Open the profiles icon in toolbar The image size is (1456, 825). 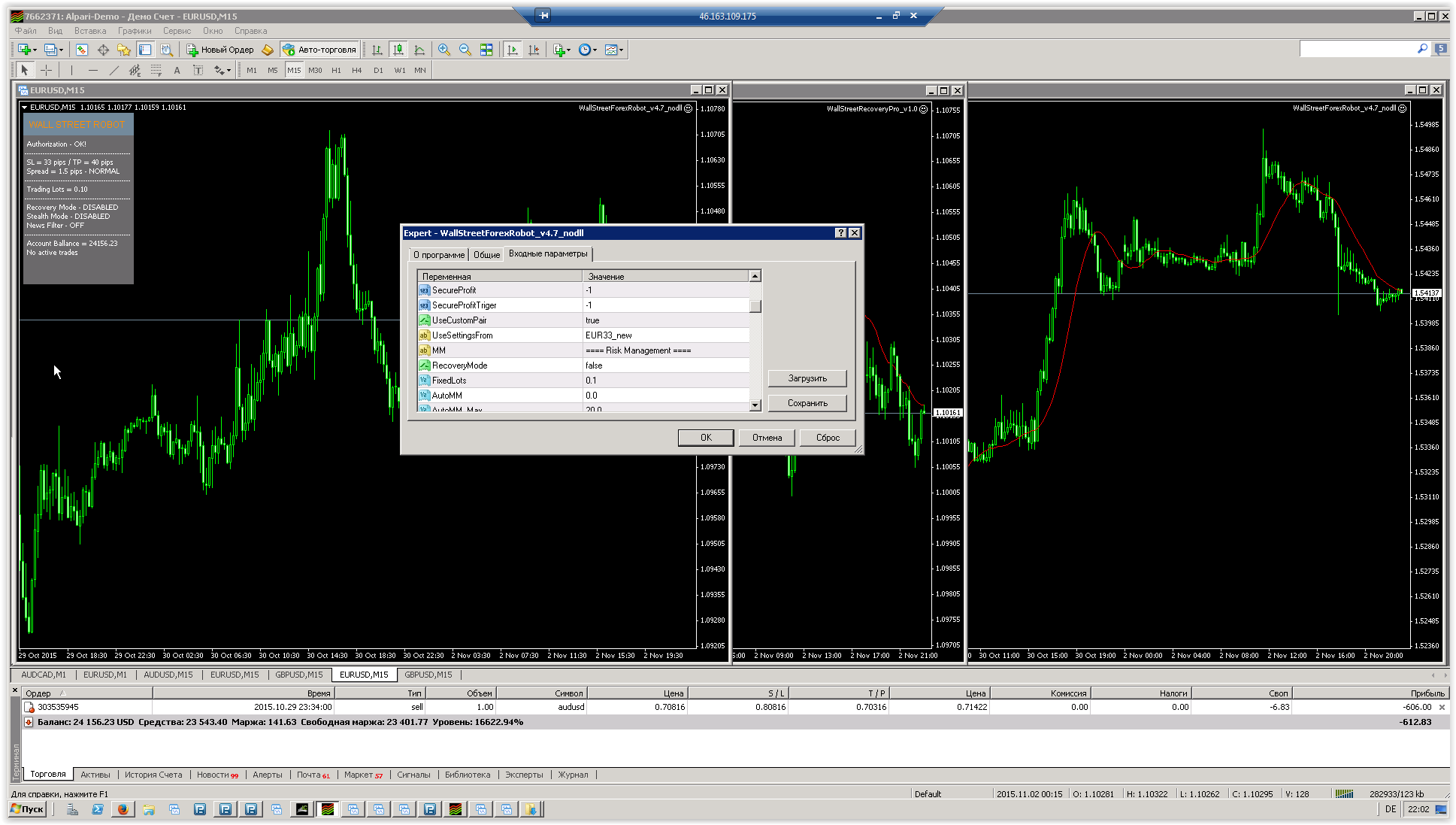(x=53, y=50)
